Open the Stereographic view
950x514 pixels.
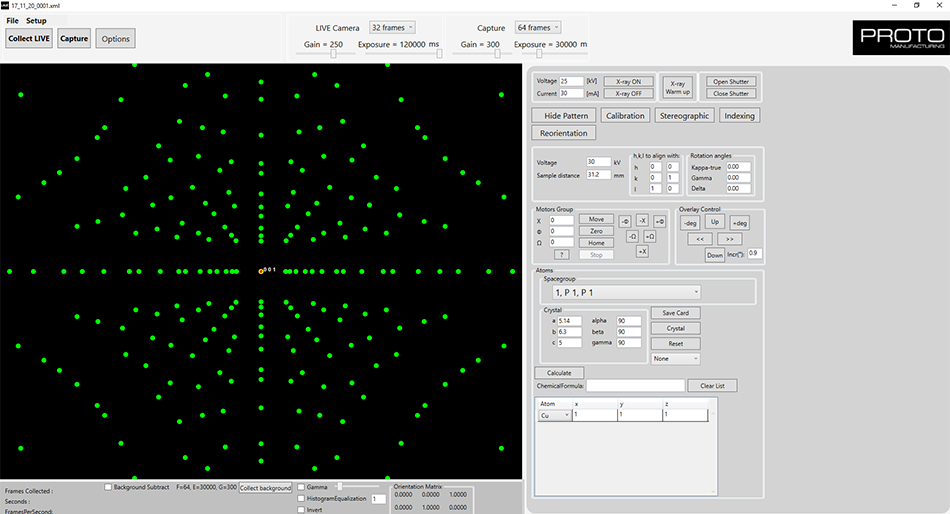pos(685,116)
